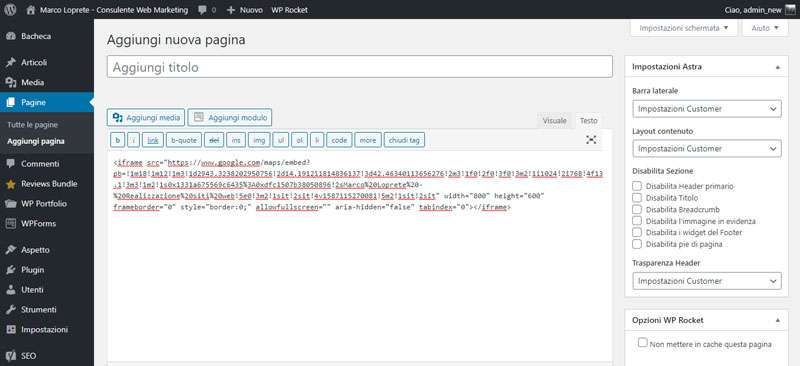Check Disabilita Titolo option

pos(637,198)
